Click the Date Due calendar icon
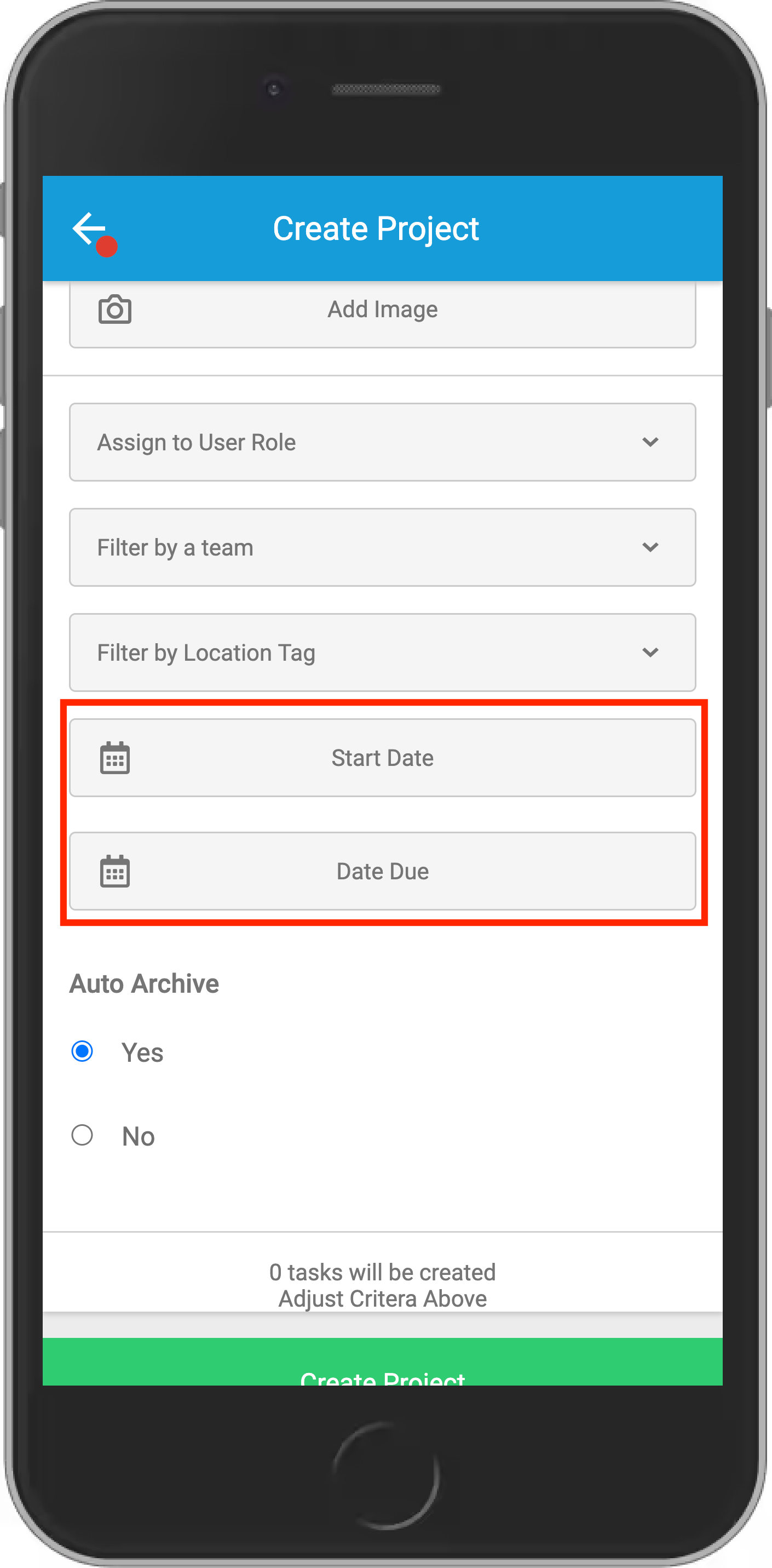772x1568 pixels. point(115,871)
